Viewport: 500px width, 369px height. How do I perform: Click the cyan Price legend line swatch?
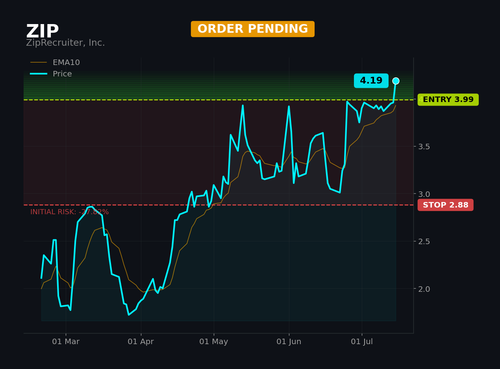(x=38, y=74)
